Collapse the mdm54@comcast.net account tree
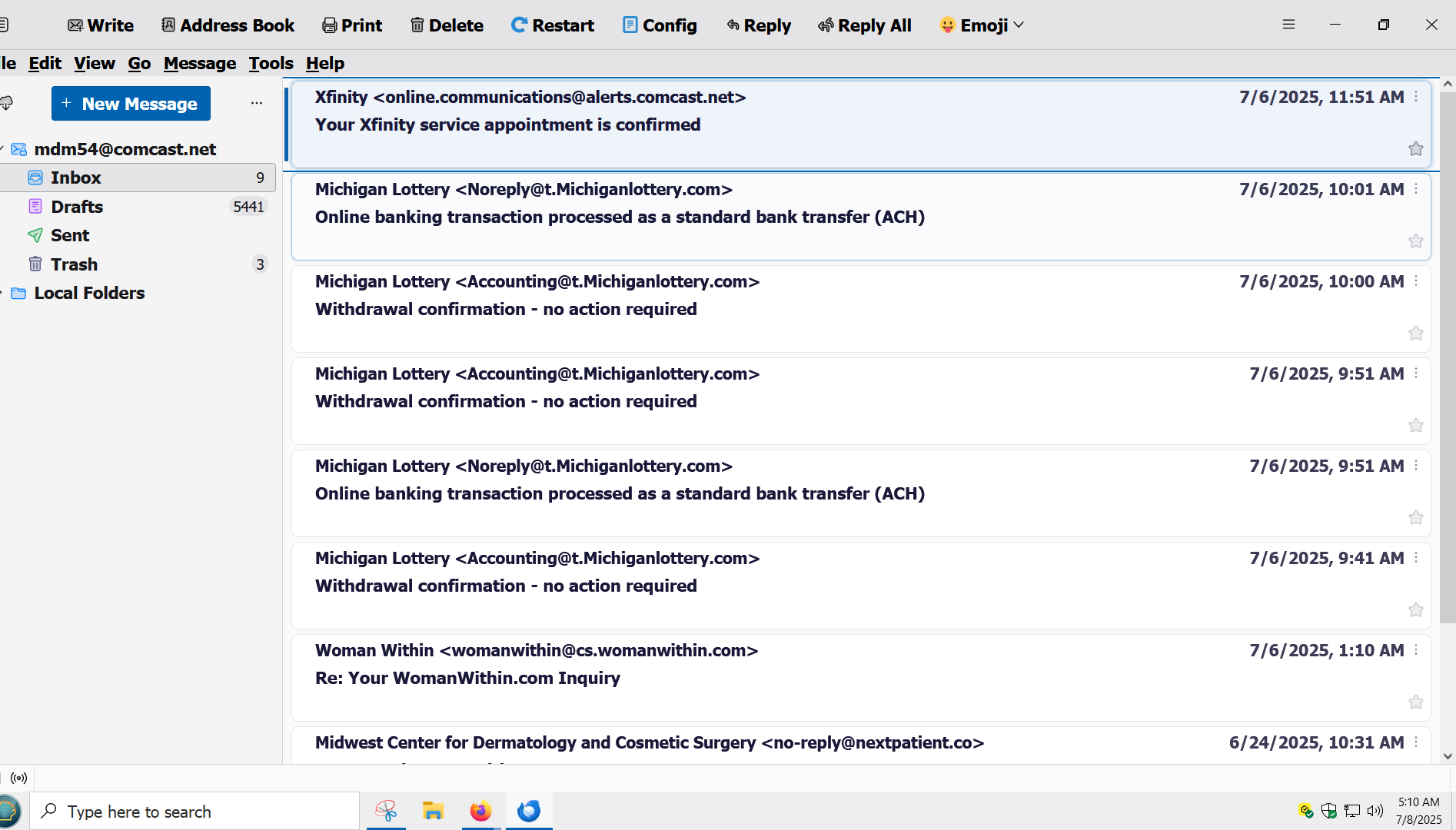The width and height of the screenshot is (1456, 830). coord(2,149)
